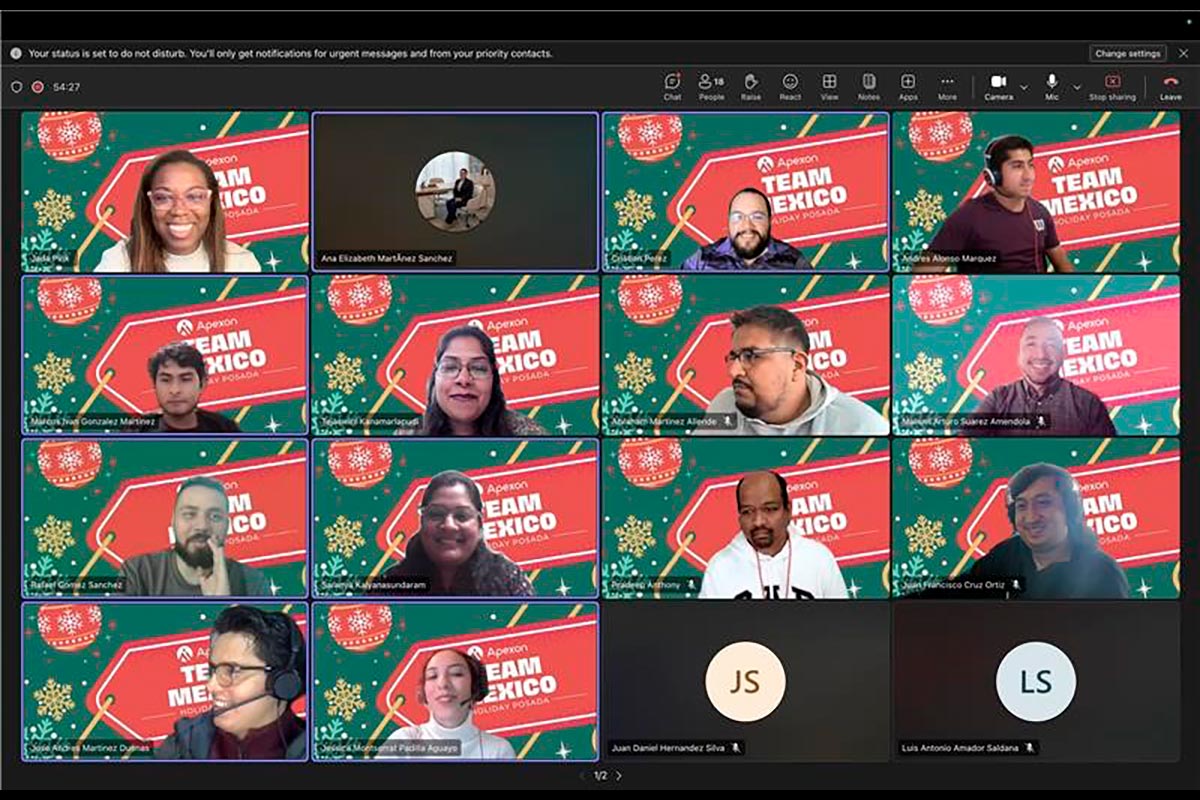Screen dimensions: 1200x800
Task: Mute the Mic
Action: 1052,86
